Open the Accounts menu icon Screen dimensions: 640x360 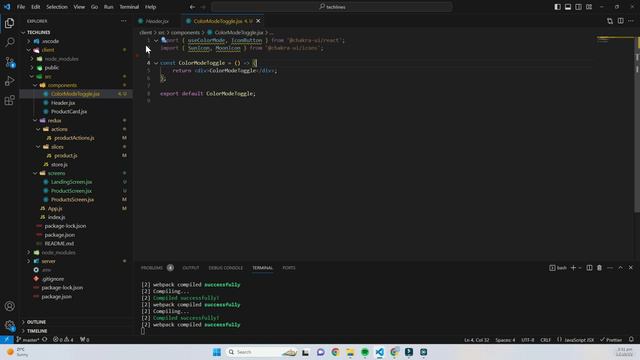(9, 306)
